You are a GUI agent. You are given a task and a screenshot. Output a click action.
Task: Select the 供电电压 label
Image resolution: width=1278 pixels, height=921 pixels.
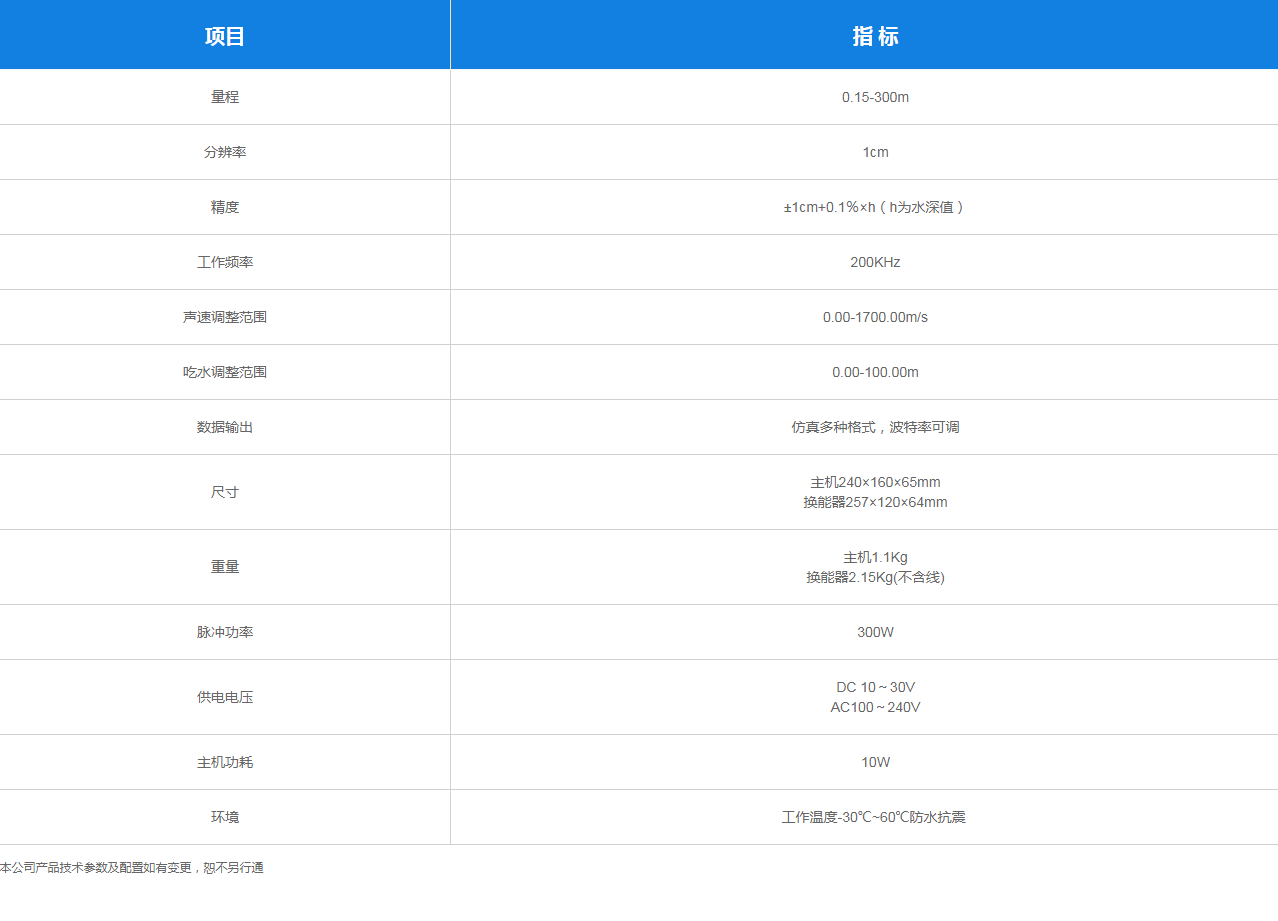pyautogui.click(x=225, y=697)
